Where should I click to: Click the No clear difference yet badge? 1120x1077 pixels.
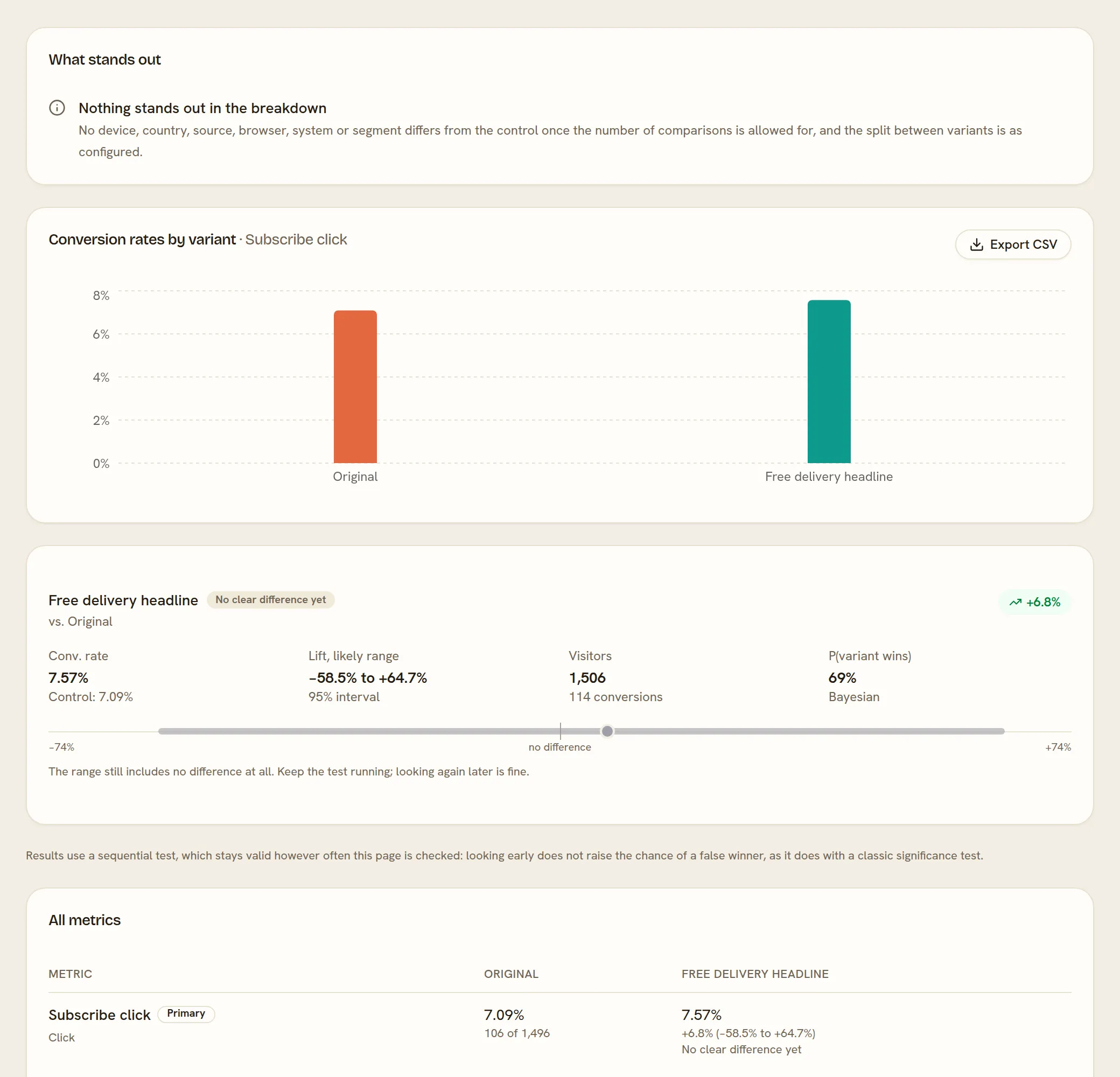[x=270, y=600]
